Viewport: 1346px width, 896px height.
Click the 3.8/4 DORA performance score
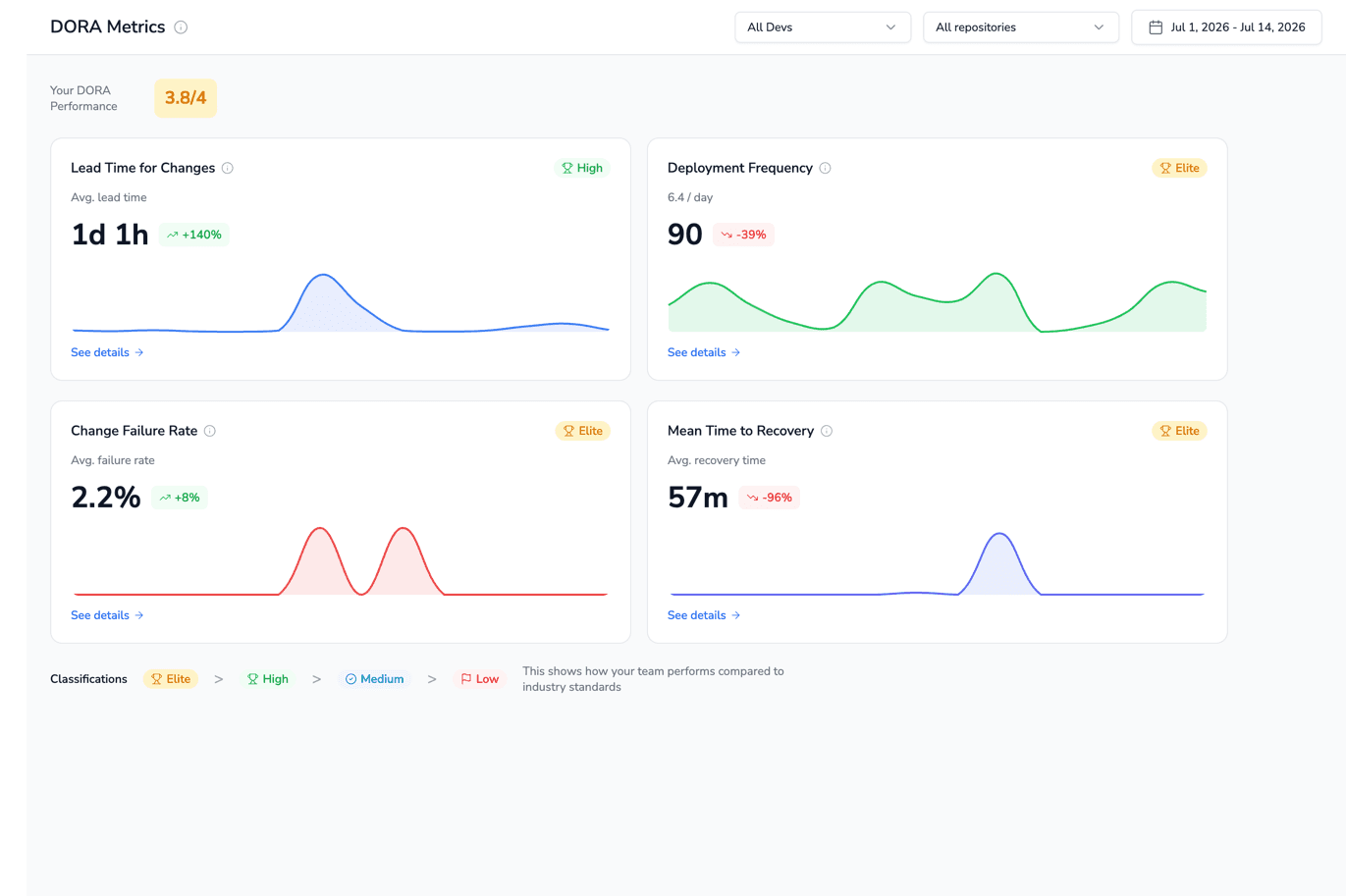click(186, 98)
